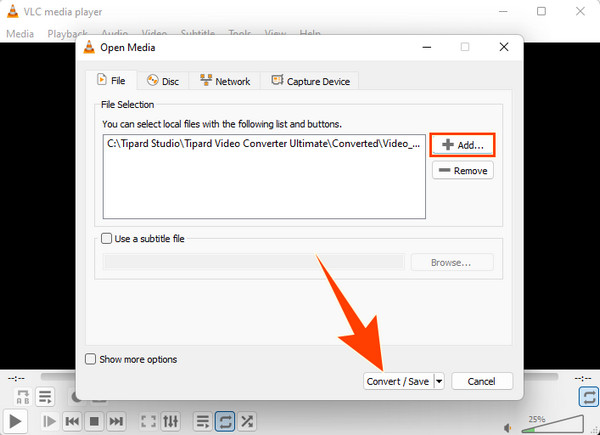The width and height of the screenshot is (600, 435).
Task: Cancel the Open Media dialog
Action: click(x=482, y=381)
